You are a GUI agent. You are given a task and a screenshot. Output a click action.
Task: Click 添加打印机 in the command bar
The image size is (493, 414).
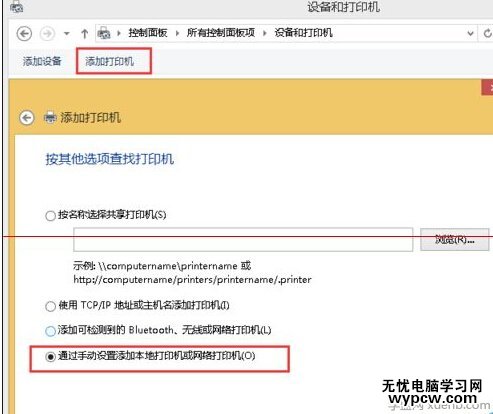pos(110,61)
